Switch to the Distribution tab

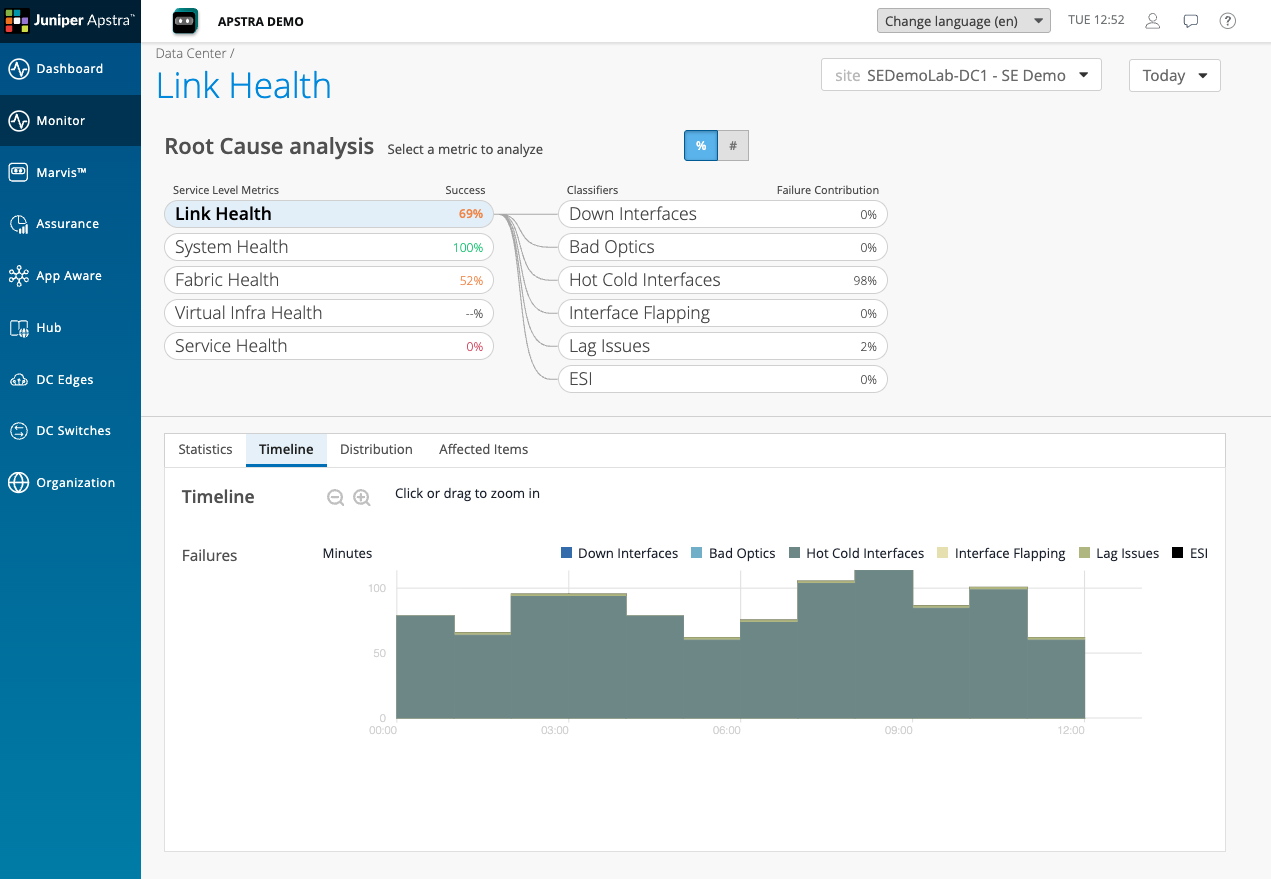coord(376,450)
